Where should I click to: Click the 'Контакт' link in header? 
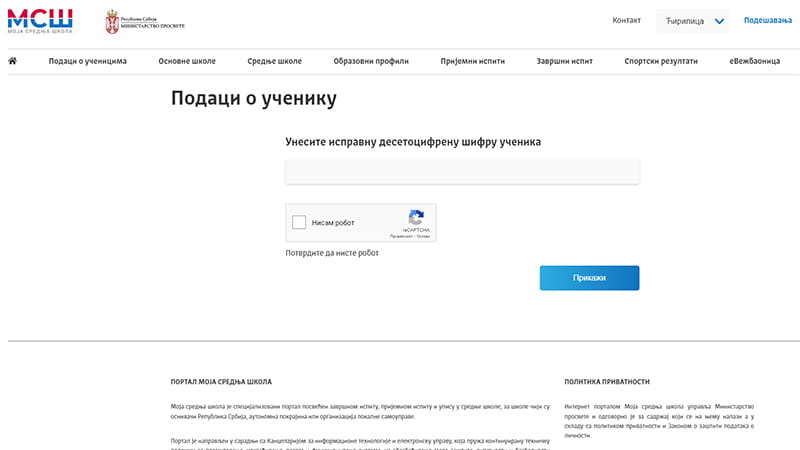pyautogui.click(x=626, y=20)
